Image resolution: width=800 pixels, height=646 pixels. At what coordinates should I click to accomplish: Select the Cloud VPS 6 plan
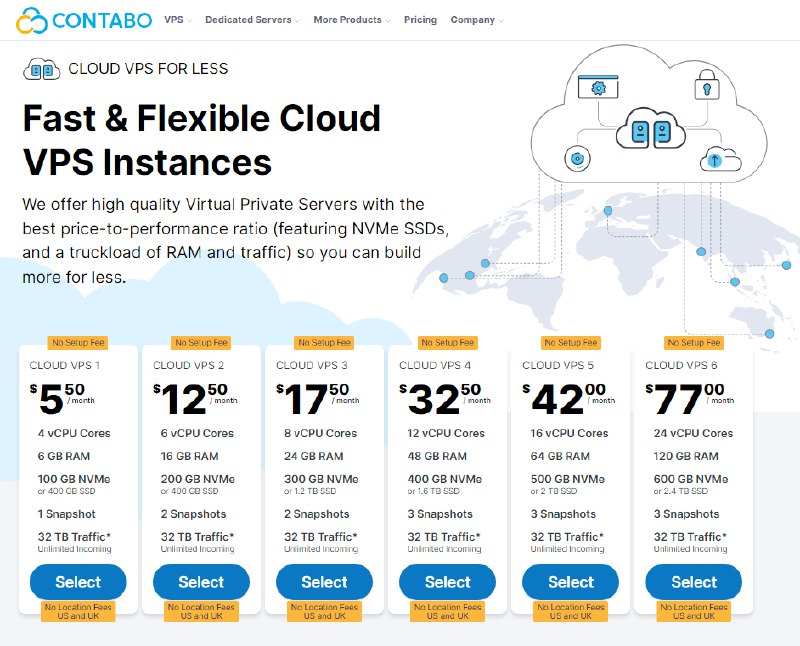coord(694,582)
